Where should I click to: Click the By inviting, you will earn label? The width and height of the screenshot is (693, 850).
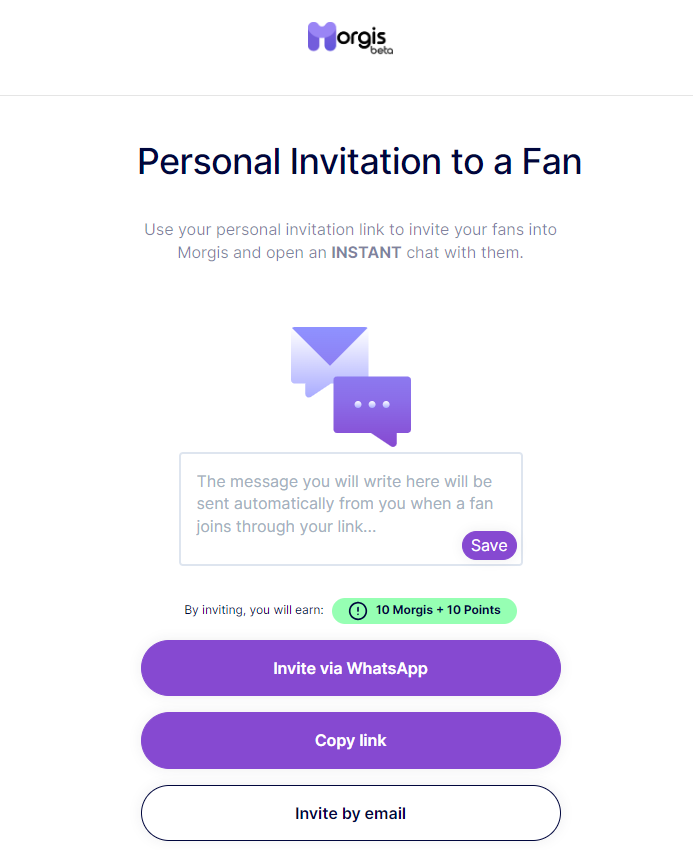click(x=254, y=610)
